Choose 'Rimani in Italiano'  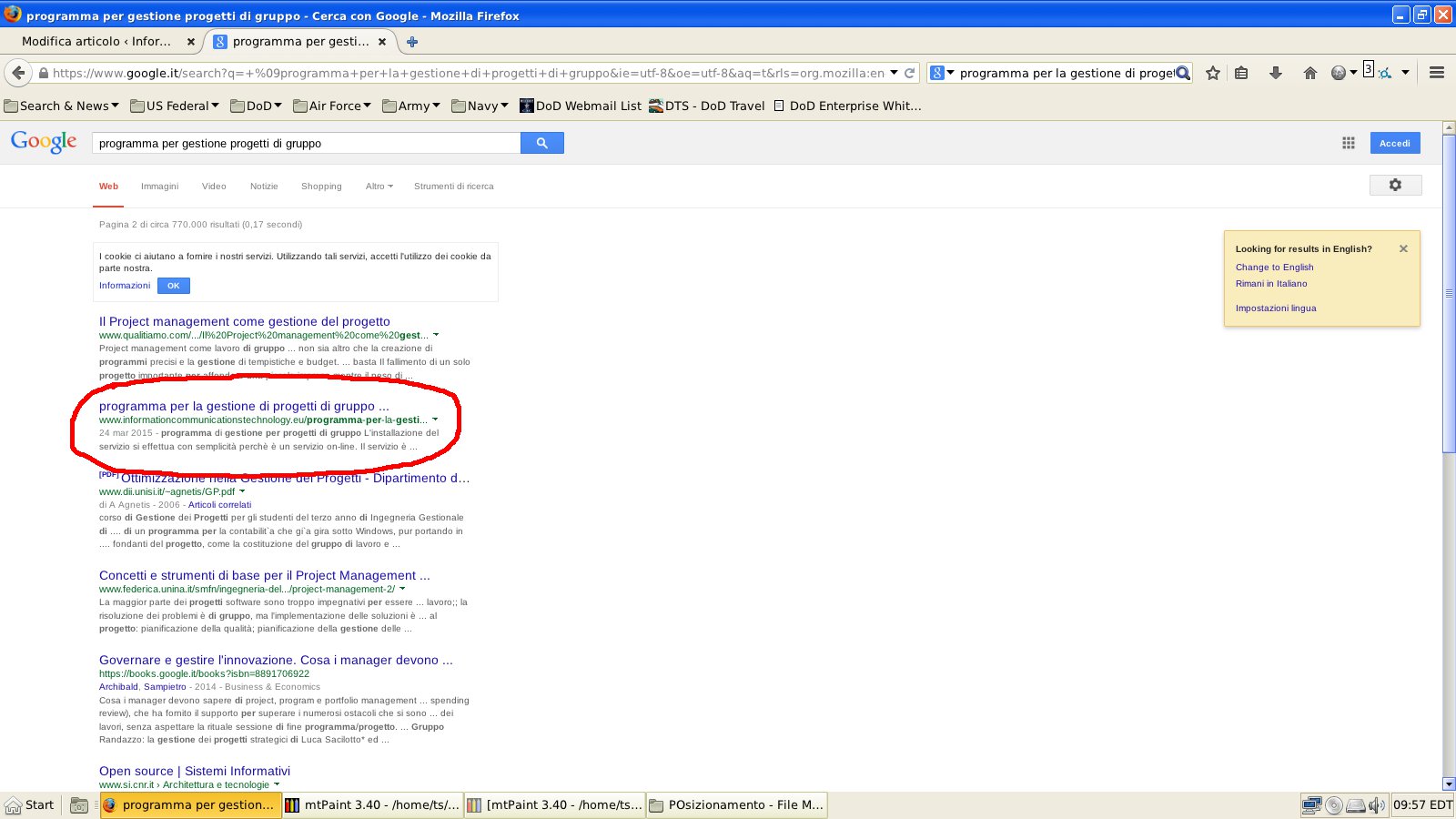click(1271, 284)
